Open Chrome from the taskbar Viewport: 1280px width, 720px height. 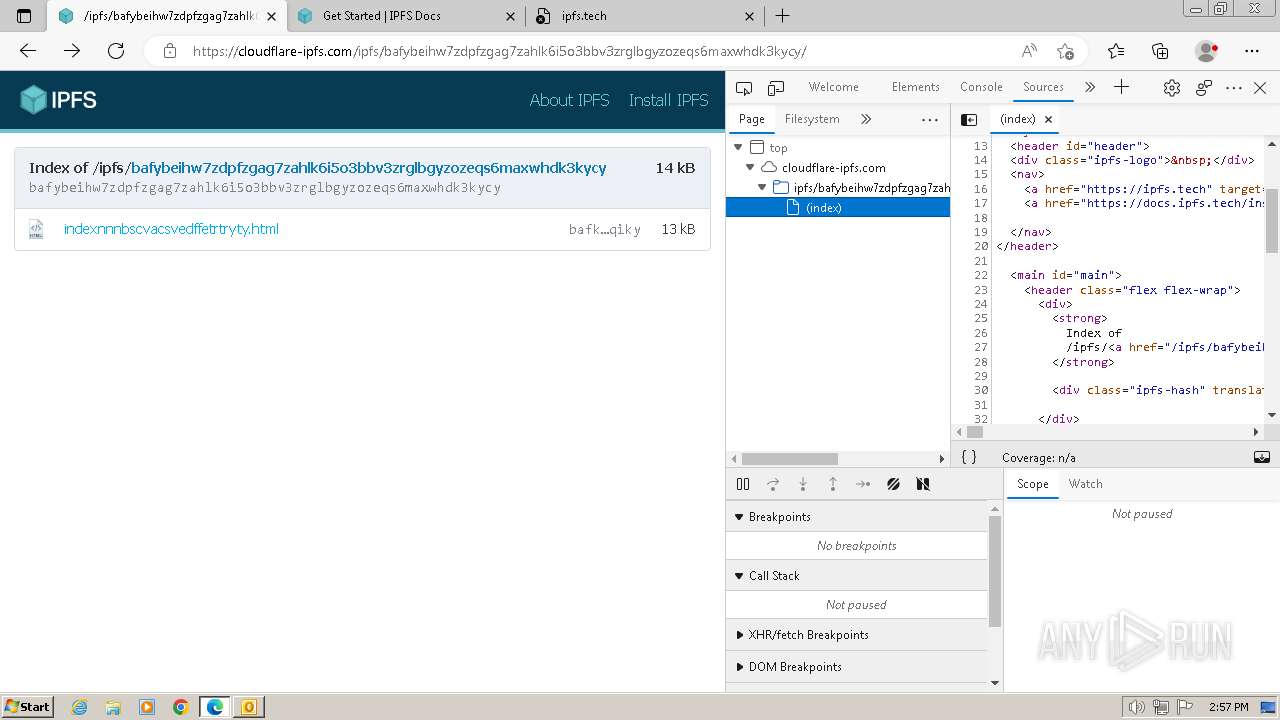(x=181, y=707)
